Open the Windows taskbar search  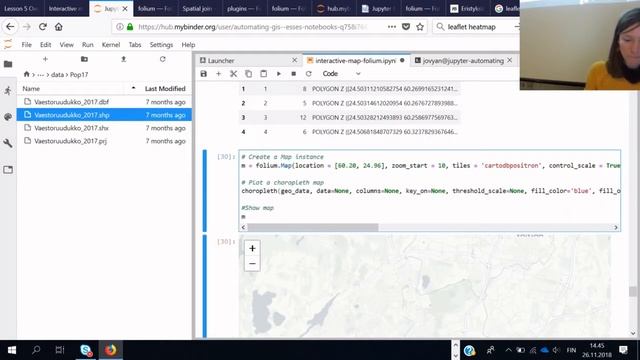coord(36,350)
